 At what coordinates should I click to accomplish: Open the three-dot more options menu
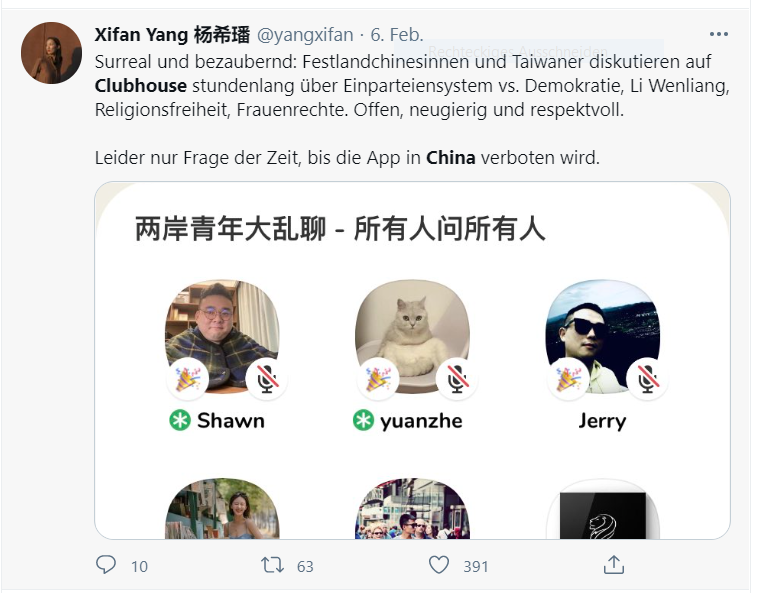(719, 34)
